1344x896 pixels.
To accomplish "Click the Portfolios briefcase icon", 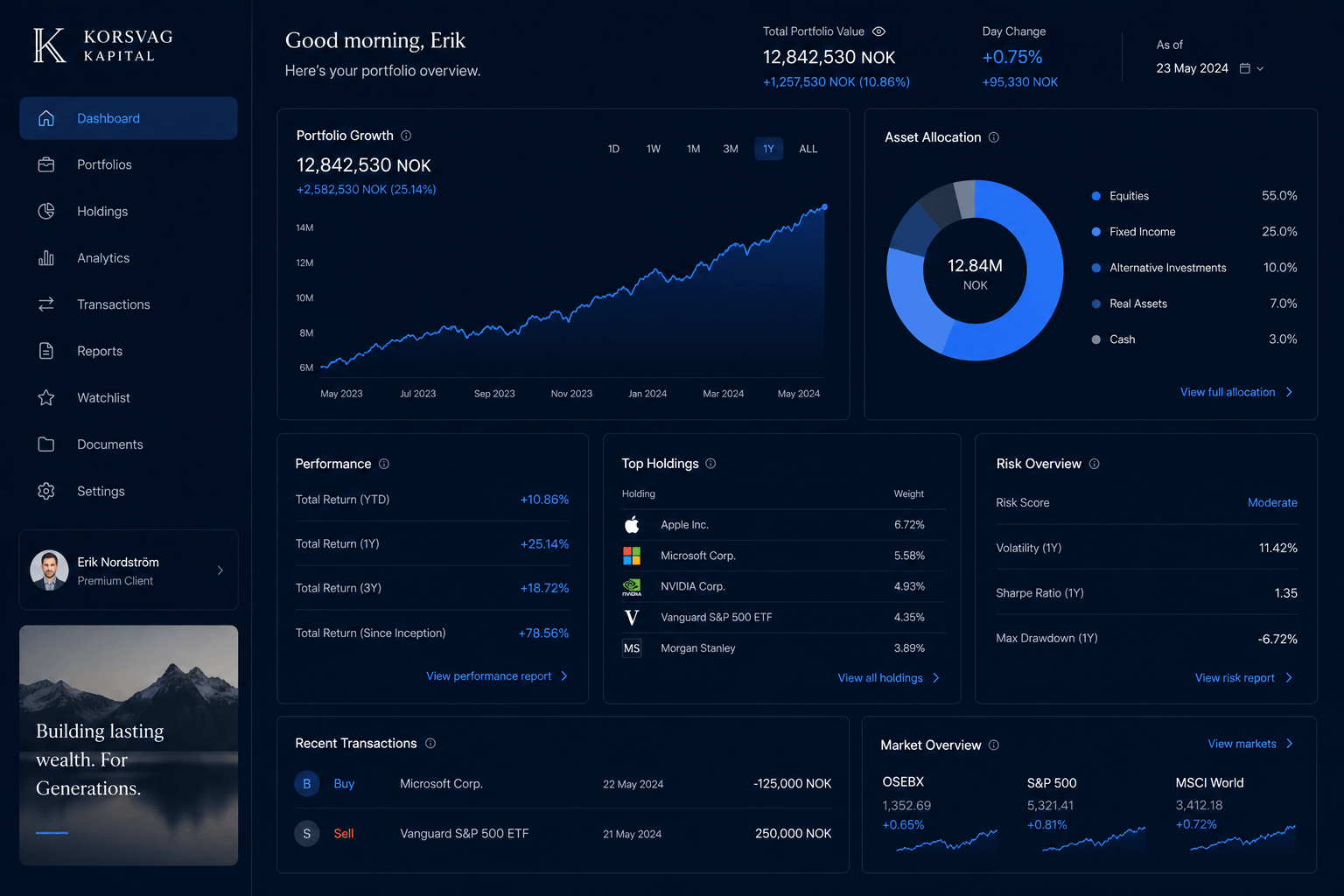I will [x=46, y=164].
